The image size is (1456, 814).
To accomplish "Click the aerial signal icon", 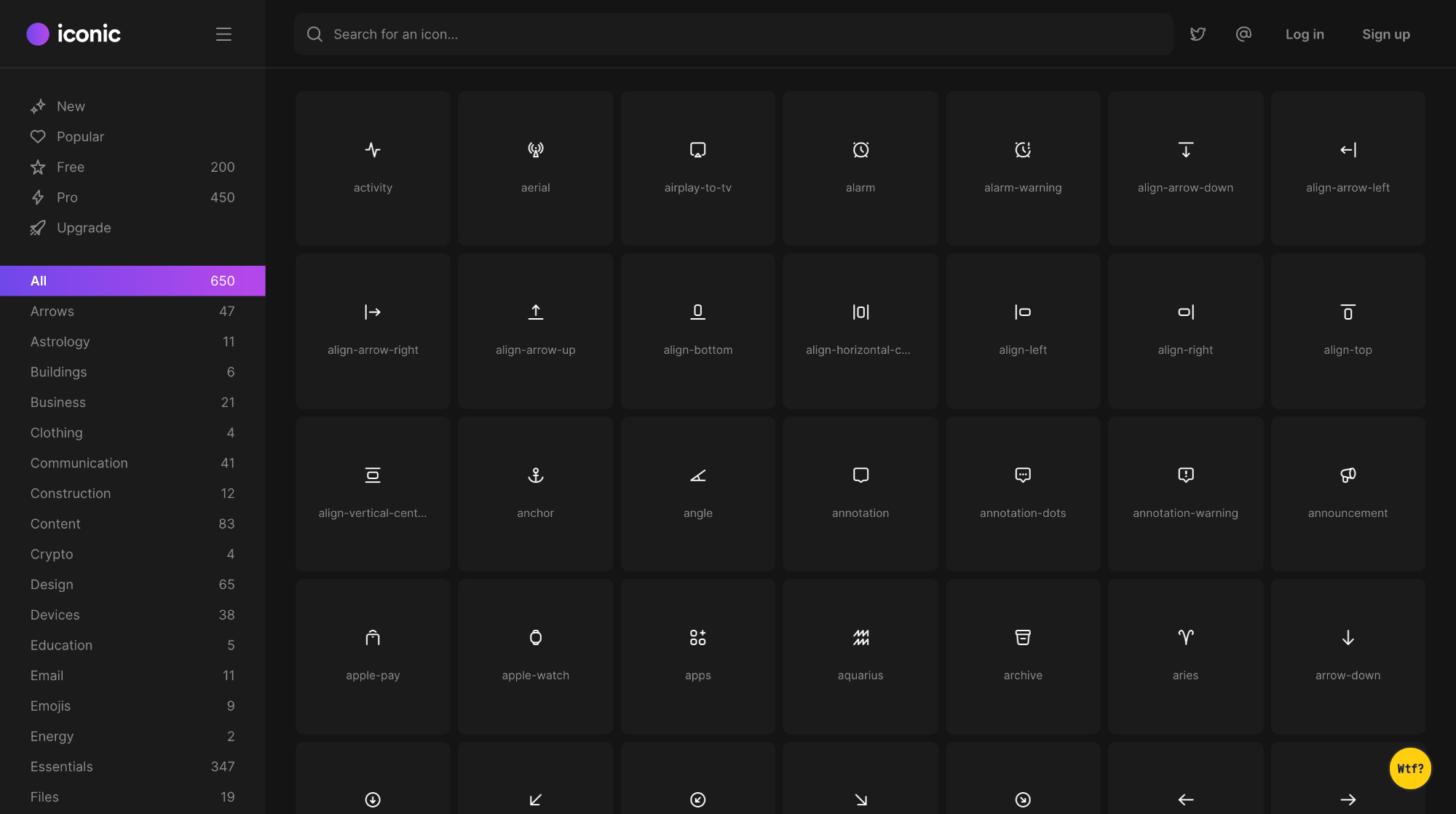I will [x=535, y=150].
